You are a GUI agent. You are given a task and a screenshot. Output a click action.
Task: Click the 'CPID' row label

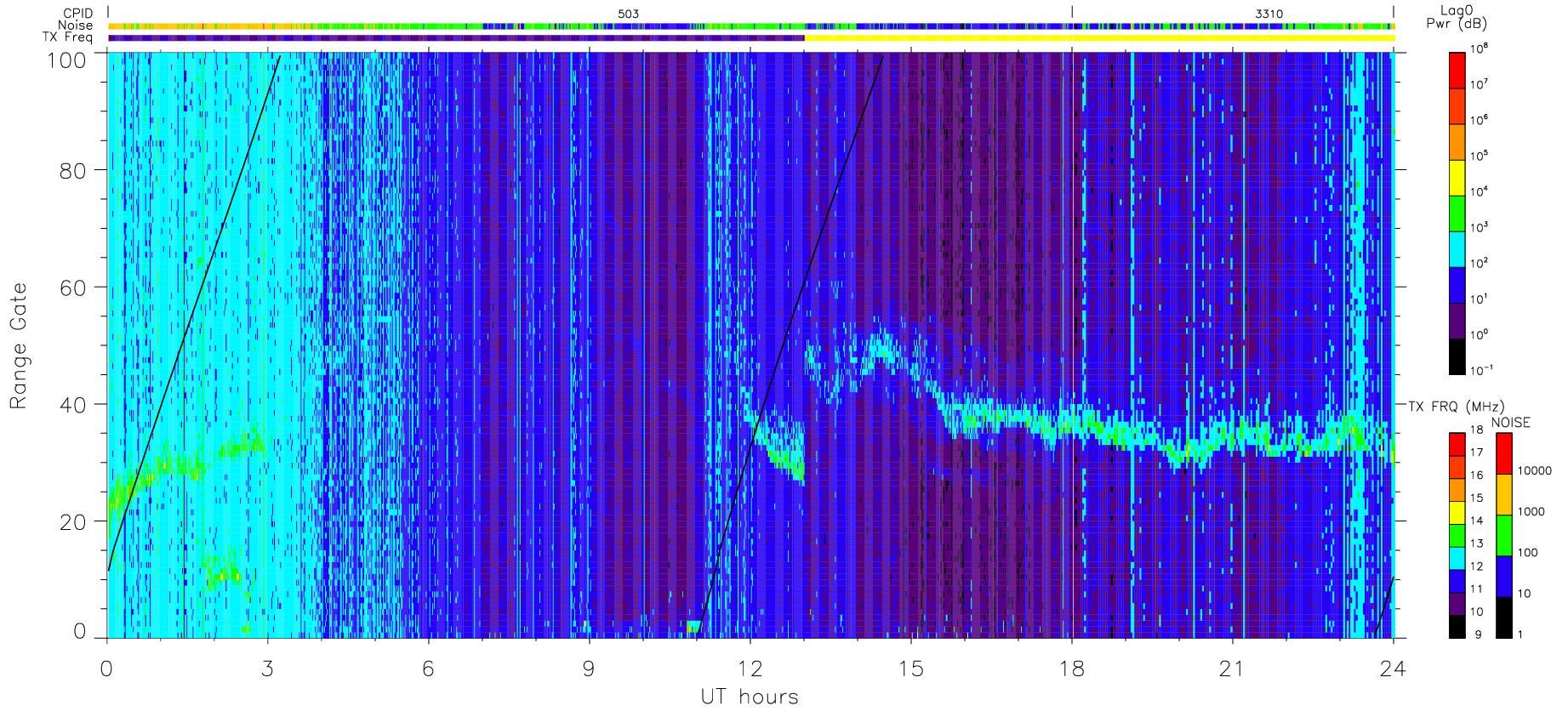[77, 14]
